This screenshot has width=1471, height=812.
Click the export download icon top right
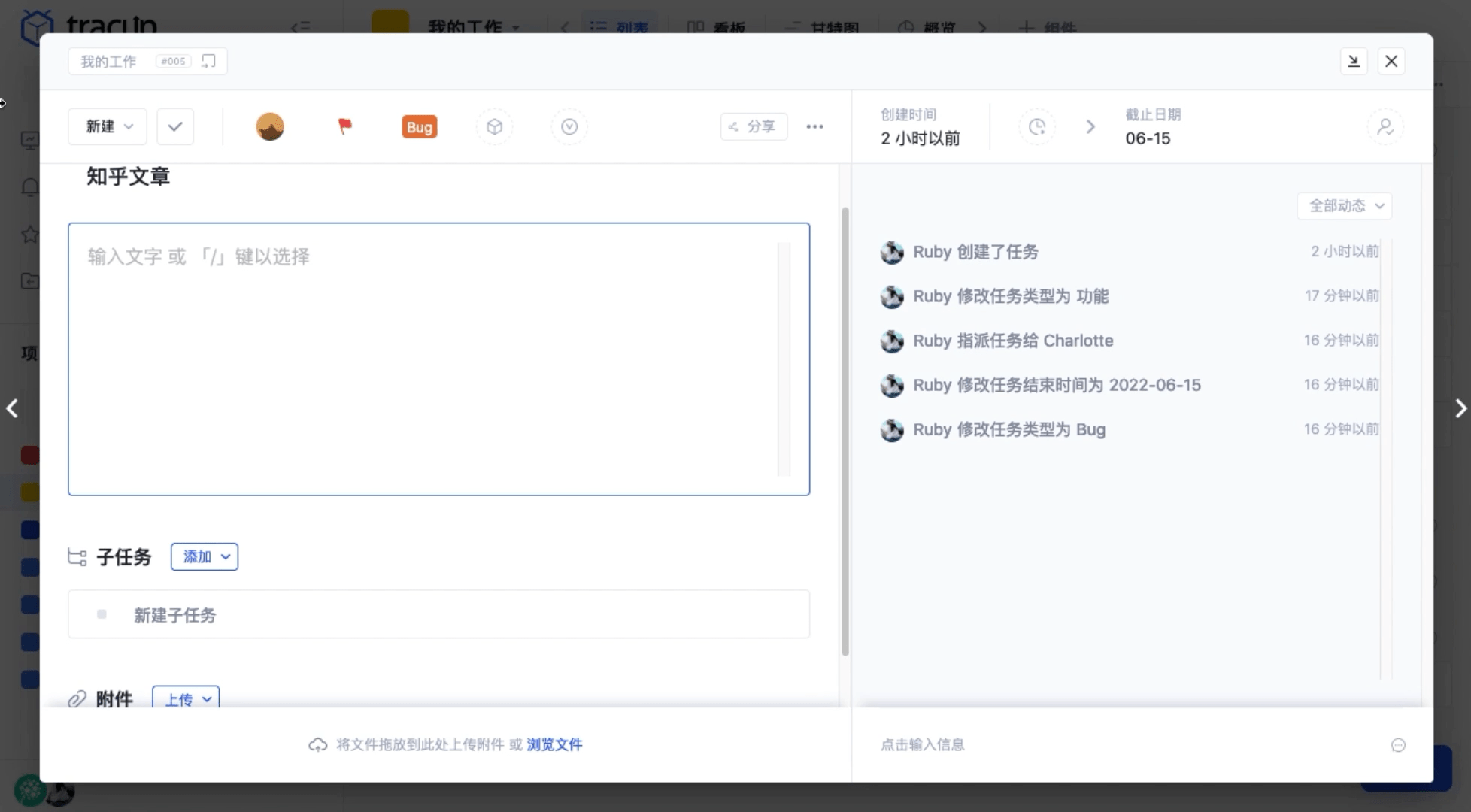click(1354, 61)
